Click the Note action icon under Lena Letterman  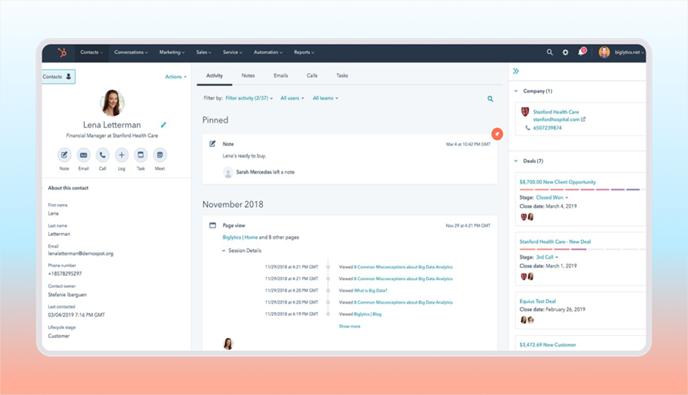(x=64, y=155)
